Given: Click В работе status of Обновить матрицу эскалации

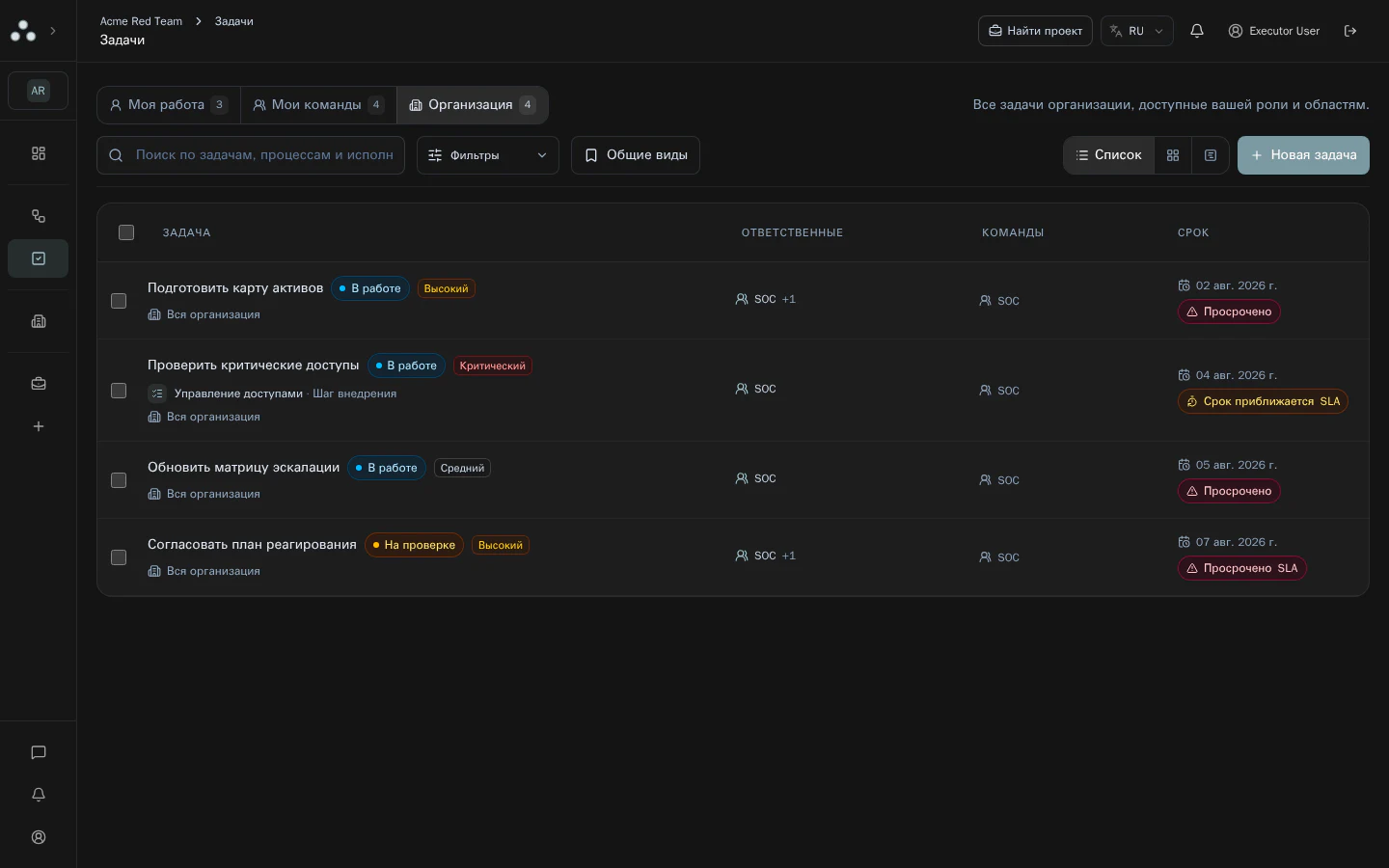Looking at the screenshot, I should [x=387, y=468].
